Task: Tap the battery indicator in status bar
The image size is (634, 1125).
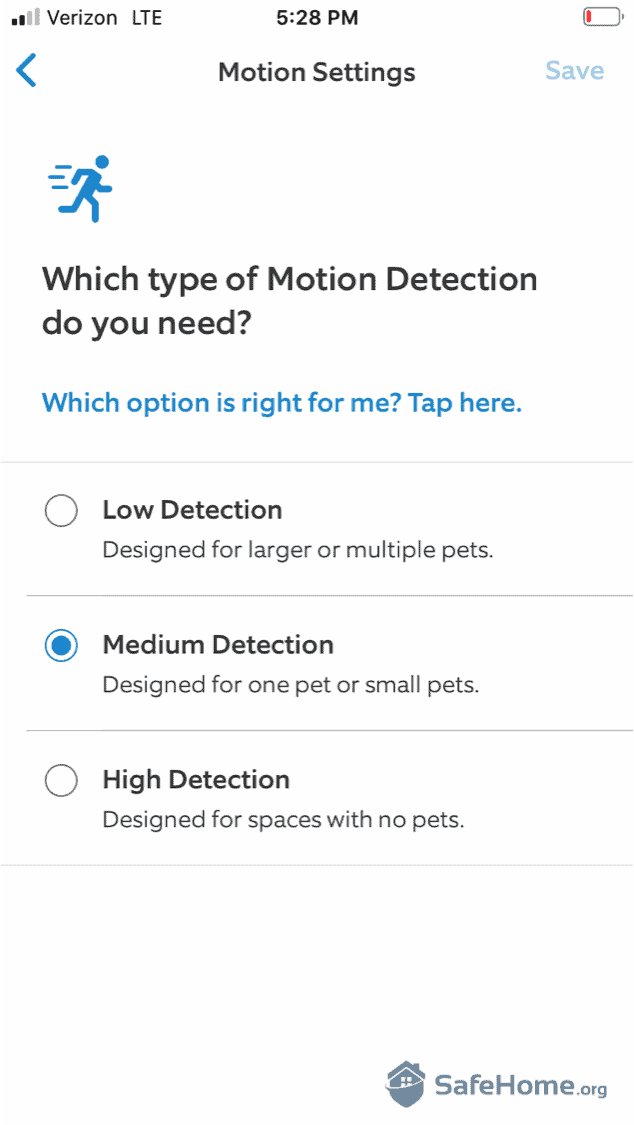Action: pos(602,17)
